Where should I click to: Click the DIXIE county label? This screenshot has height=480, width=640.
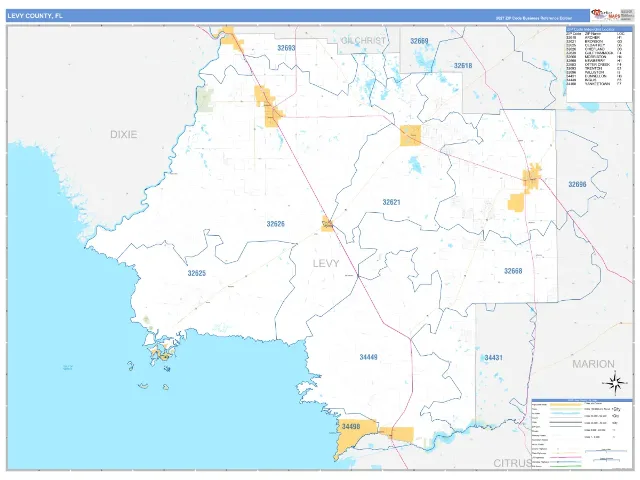123,134
